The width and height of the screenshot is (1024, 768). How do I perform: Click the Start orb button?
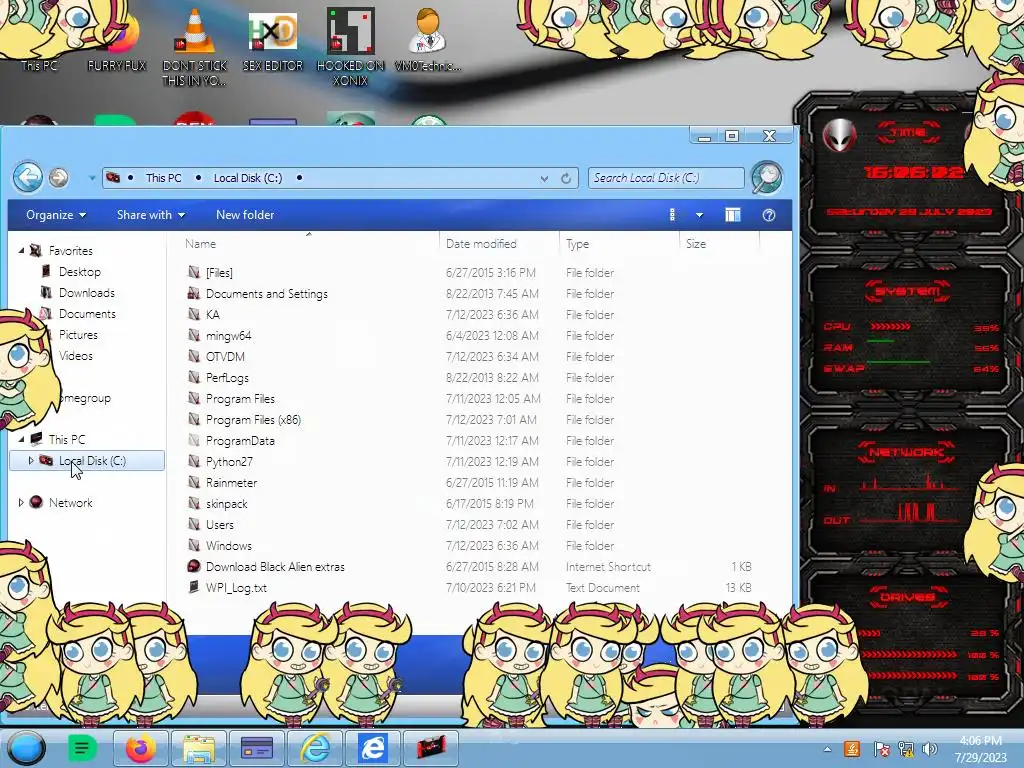tap(26, 748)
